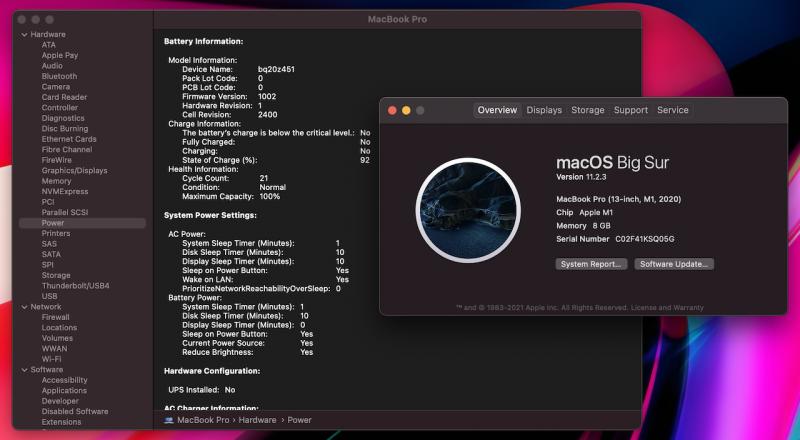Viewport: 800px width, 440px height.
Task: Select Card Reader in the sidebar
Action: [64, 97]
